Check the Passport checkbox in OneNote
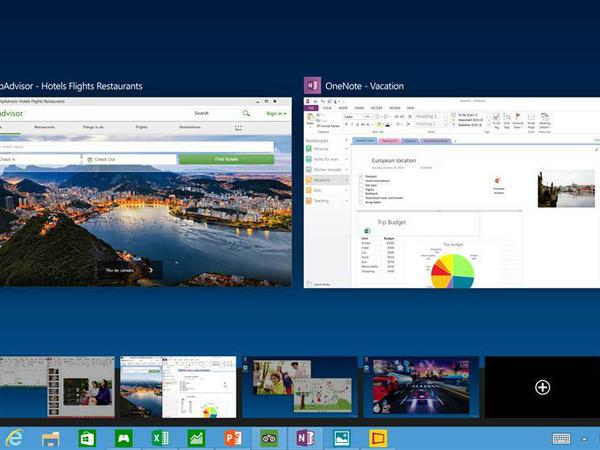This screenshot has width=600, height=450. tap(361, 176)
